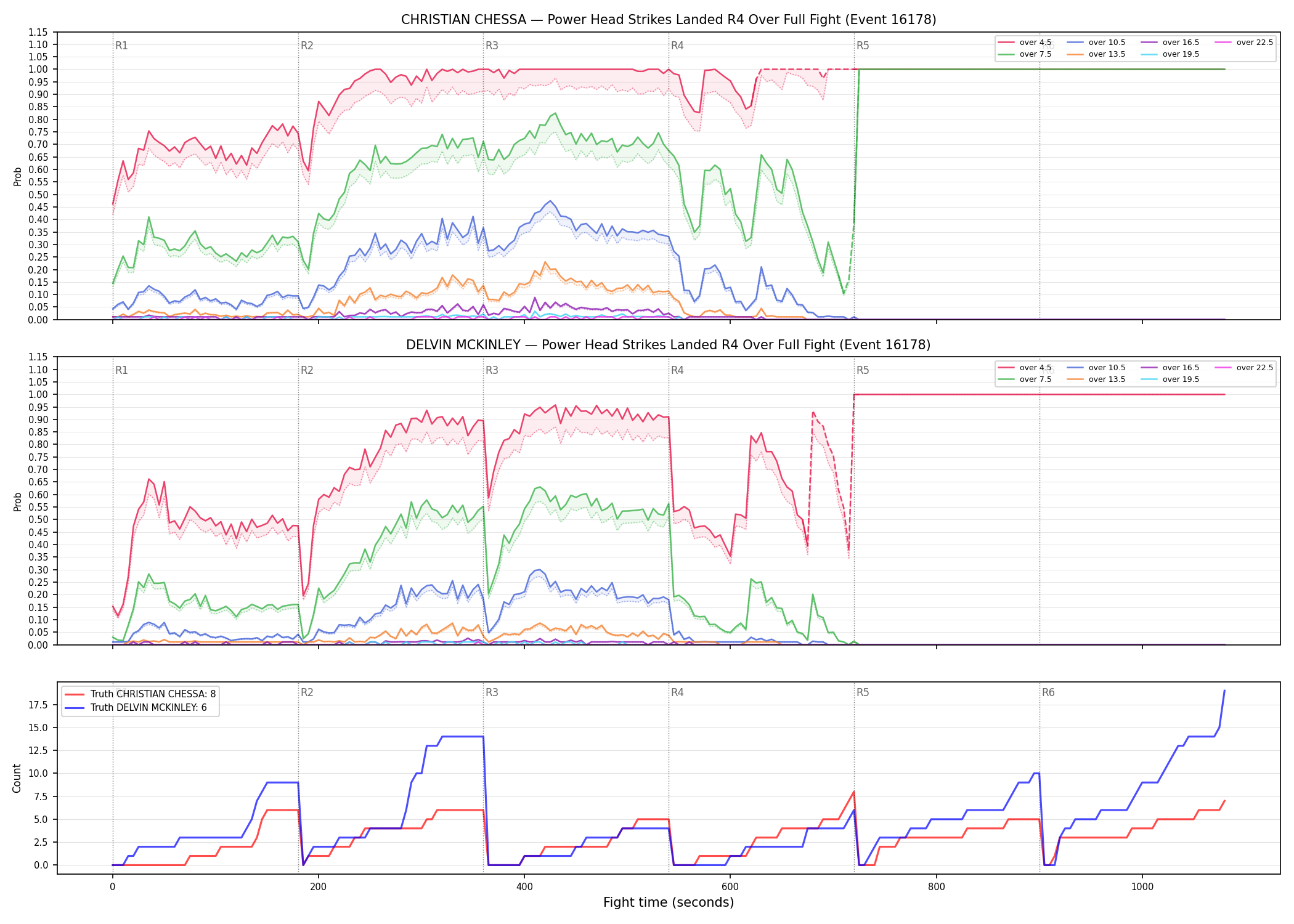Click the R3 round marker in Chessa chart

pyautogui.click(x=492, y=46)
